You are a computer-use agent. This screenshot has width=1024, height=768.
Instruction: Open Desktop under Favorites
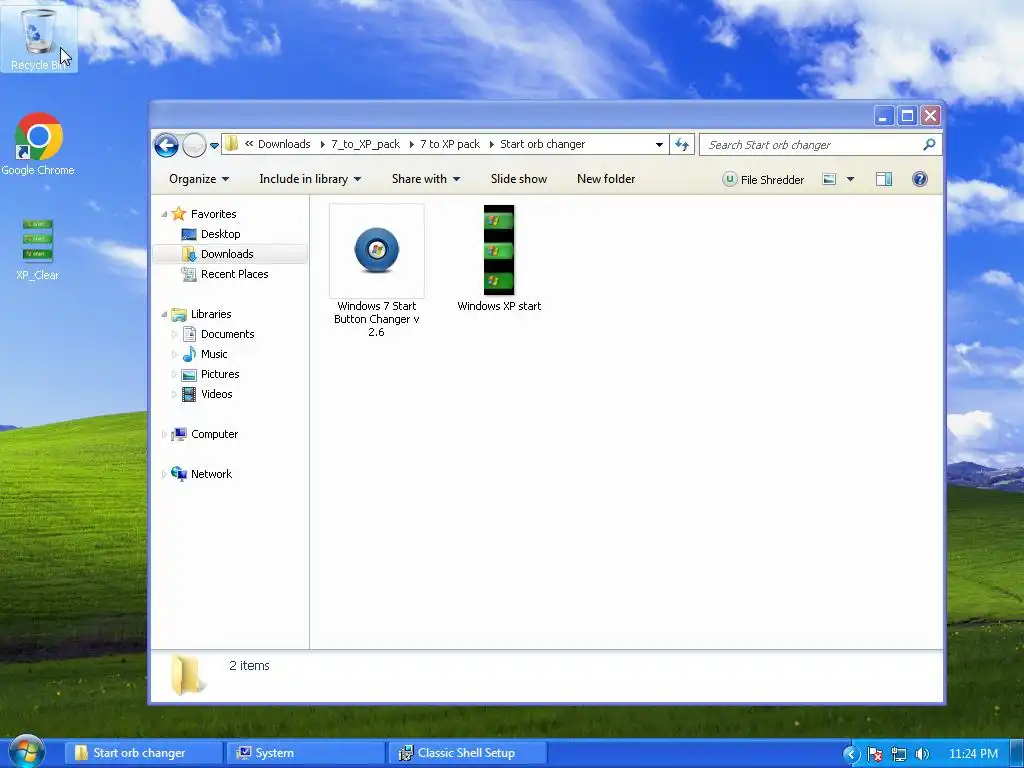220,234
